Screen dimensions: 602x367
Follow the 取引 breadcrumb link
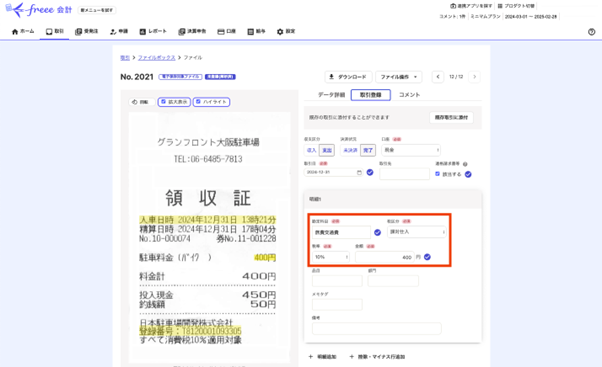(125, 58)
